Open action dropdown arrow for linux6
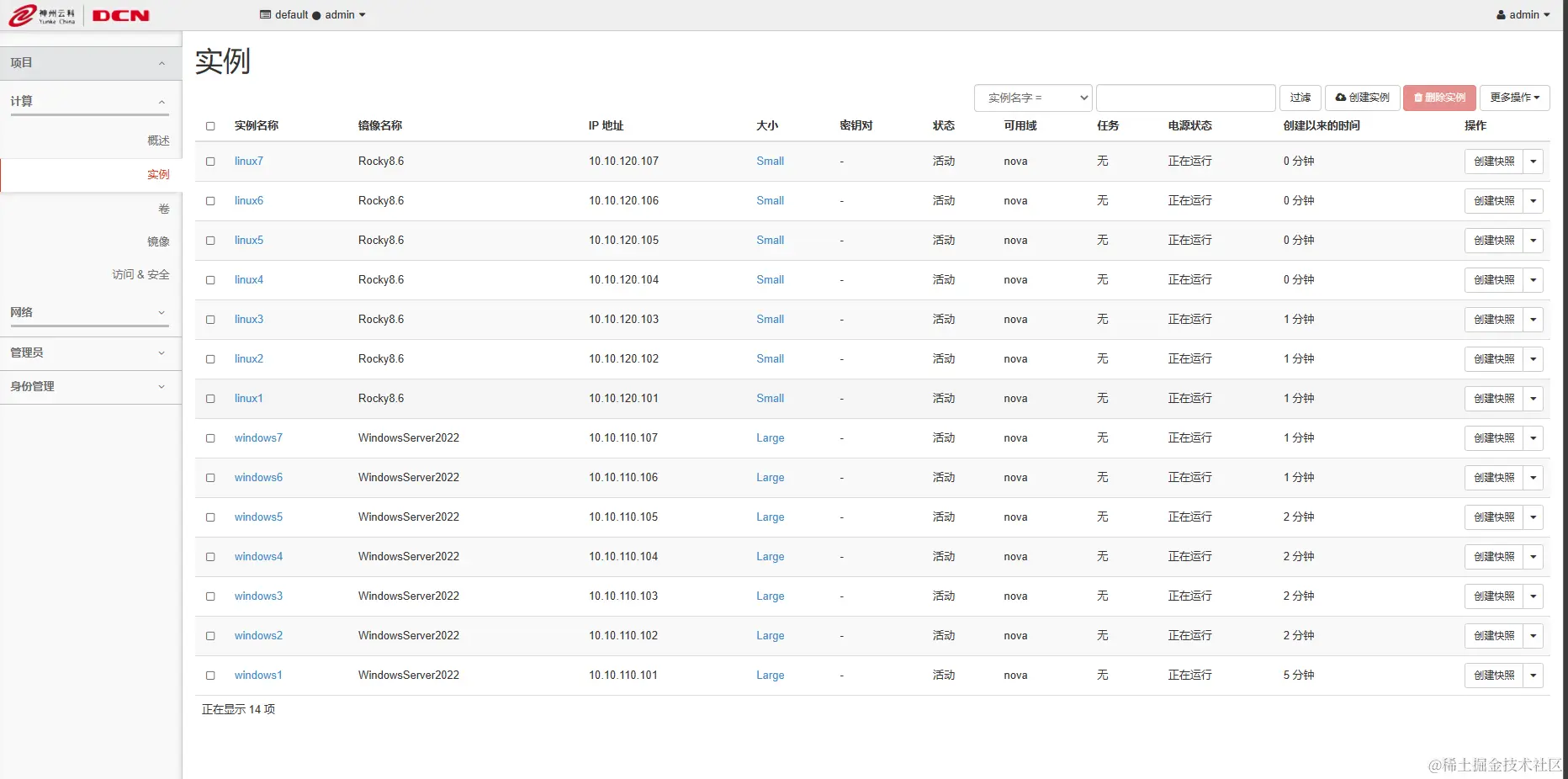Screen dimensions: 1568x779 pos(1534,201)
